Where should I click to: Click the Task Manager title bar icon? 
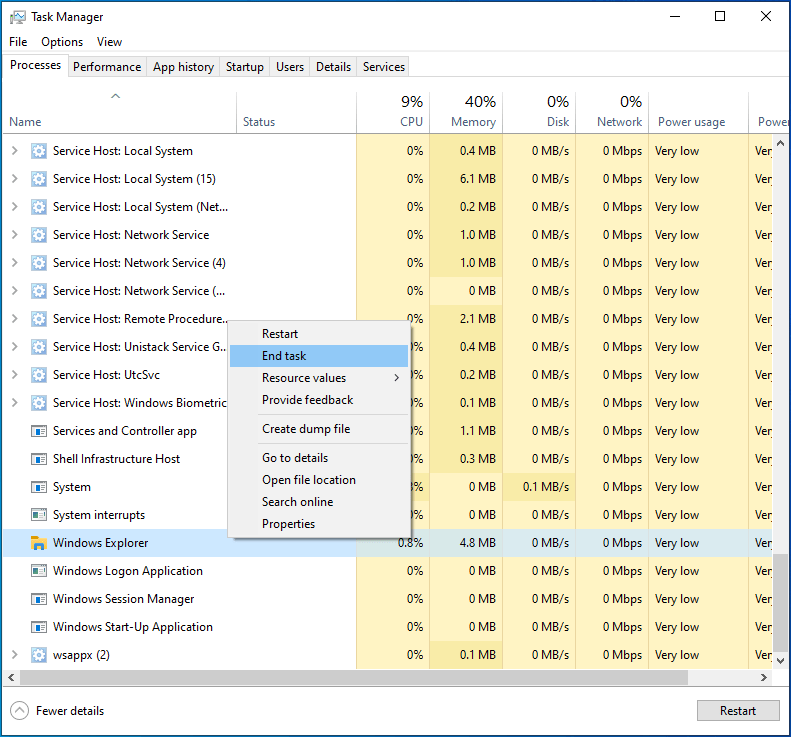(17, 17)
